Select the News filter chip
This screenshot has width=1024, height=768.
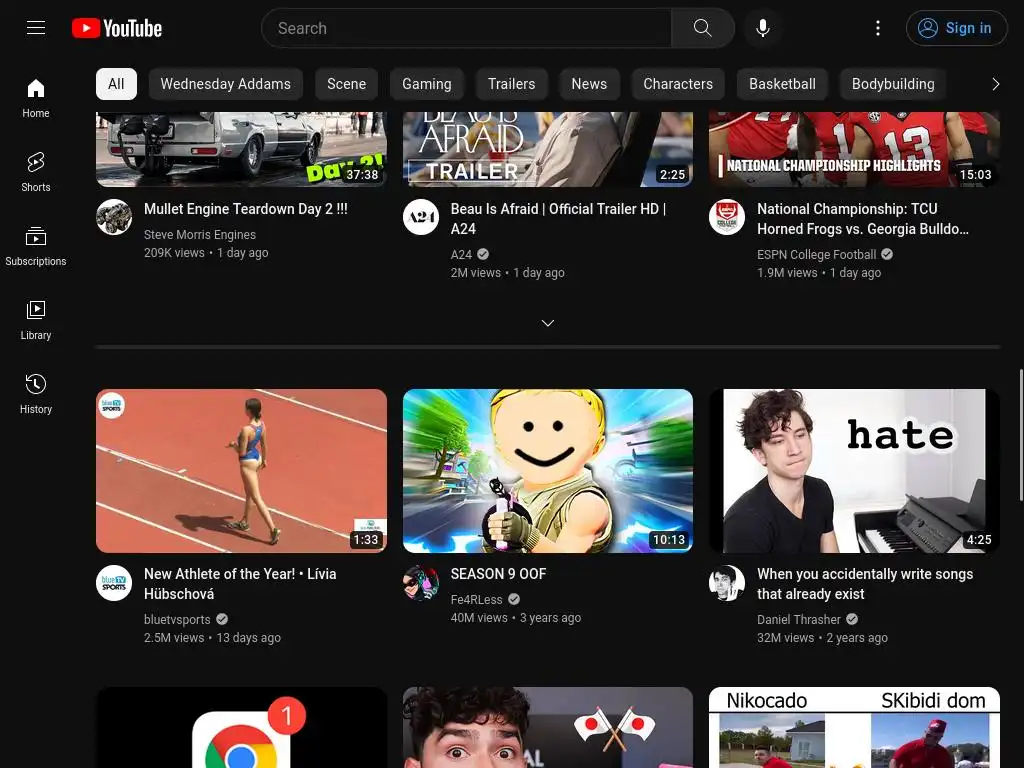point(589,84)
